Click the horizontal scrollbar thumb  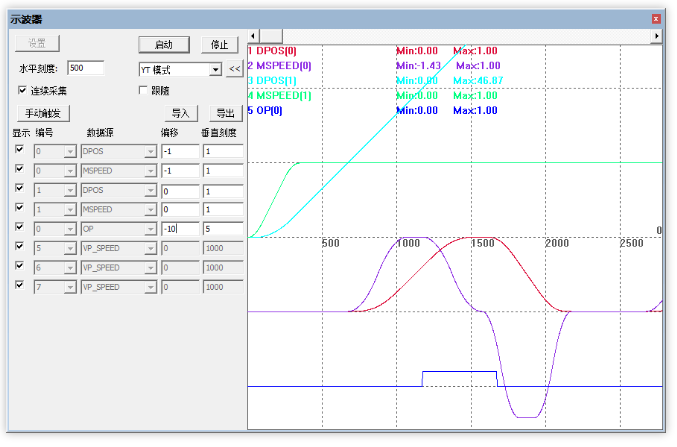[x=273, y=36]
